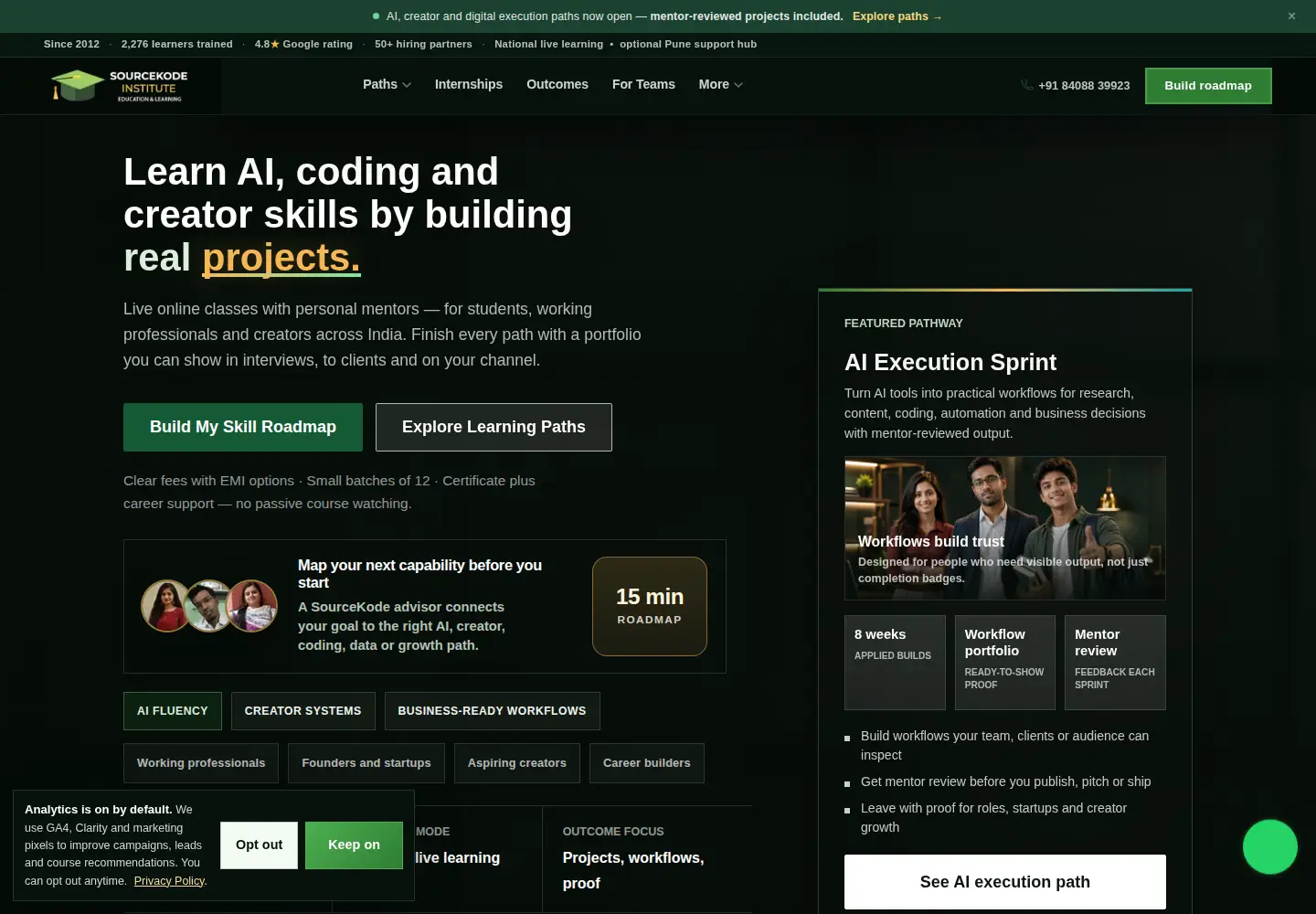The image size is (1316, 914).
Task: Select the Creator Systems tab
Action: (303, 711)
